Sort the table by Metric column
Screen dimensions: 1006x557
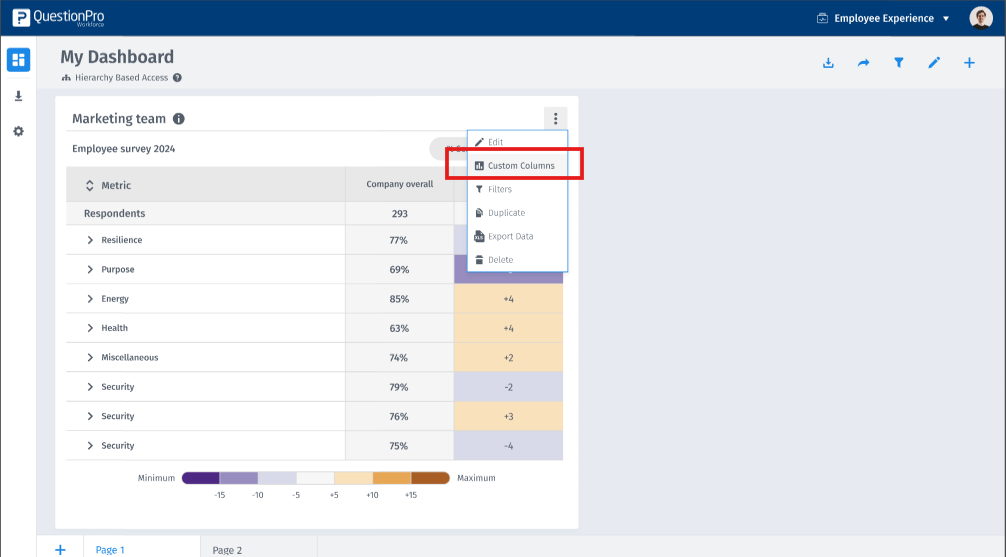coord(89,185)
